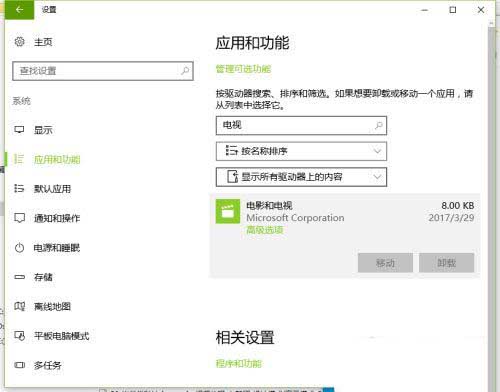The height and width of the screenshot is (392, 500).
Task: Click the back arrow in title bar
Action: tap(19, 10)
